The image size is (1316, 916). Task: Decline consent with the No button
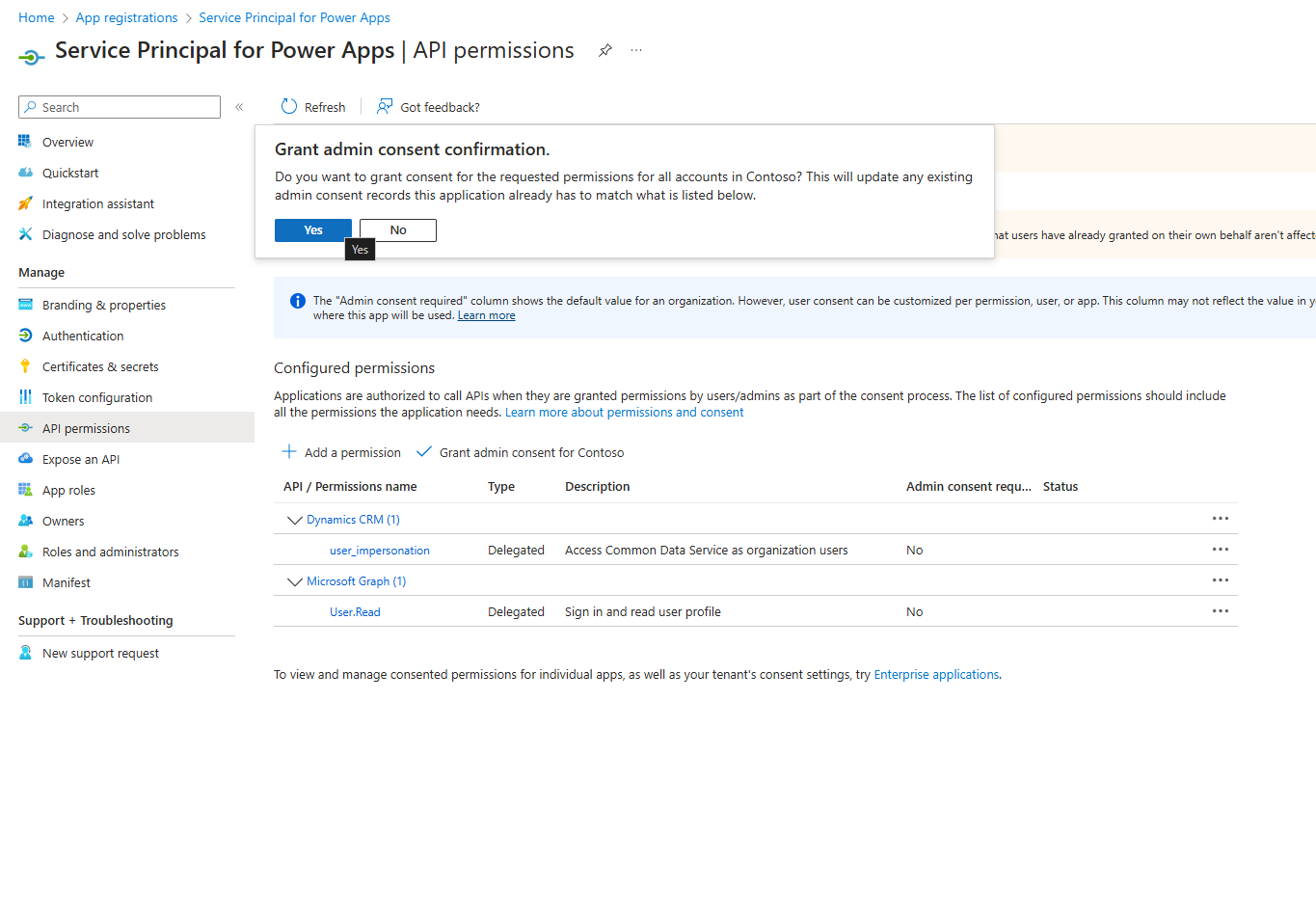[398, 230]
